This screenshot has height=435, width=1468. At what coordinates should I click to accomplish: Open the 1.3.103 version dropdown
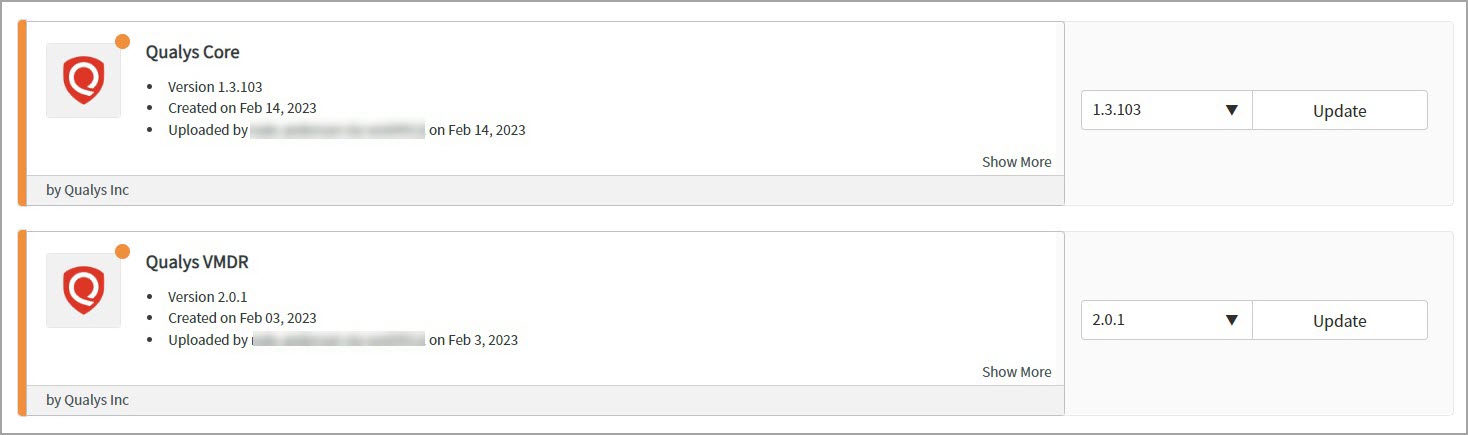tap(1166, 110)
